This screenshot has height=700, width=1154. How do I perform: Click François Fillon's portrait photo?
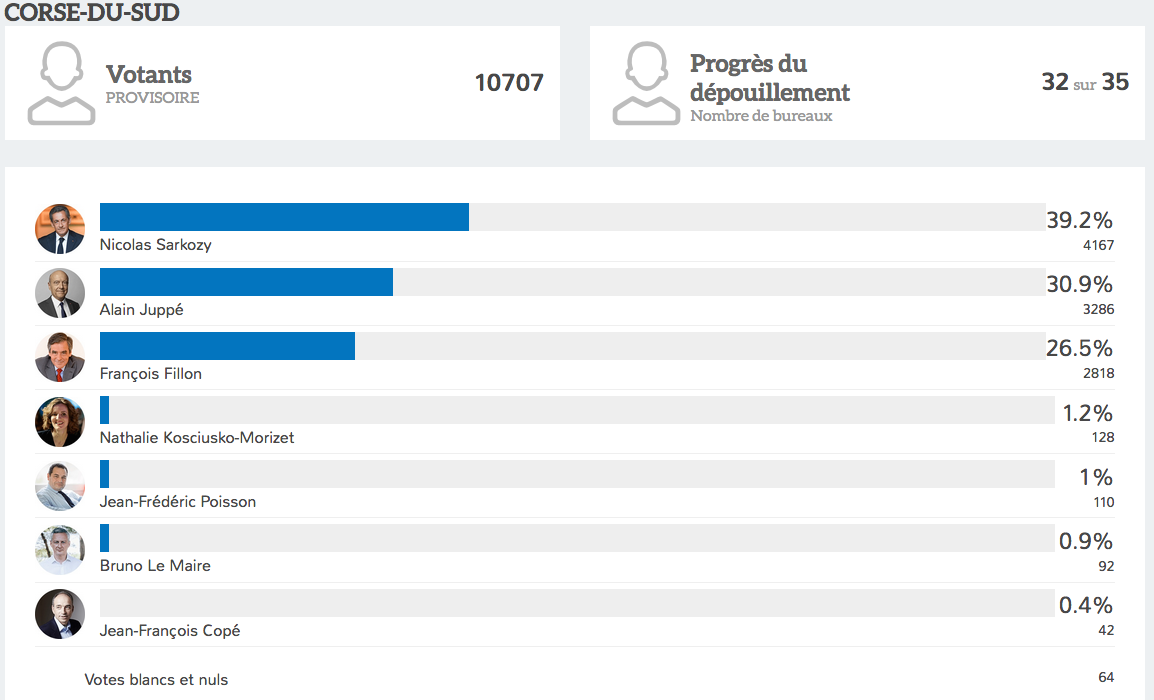(x=60, y=357)
